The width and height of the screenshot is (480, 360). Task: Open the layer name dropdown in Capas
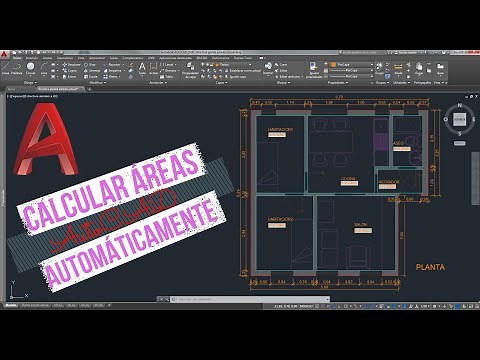tap(227, 65)
